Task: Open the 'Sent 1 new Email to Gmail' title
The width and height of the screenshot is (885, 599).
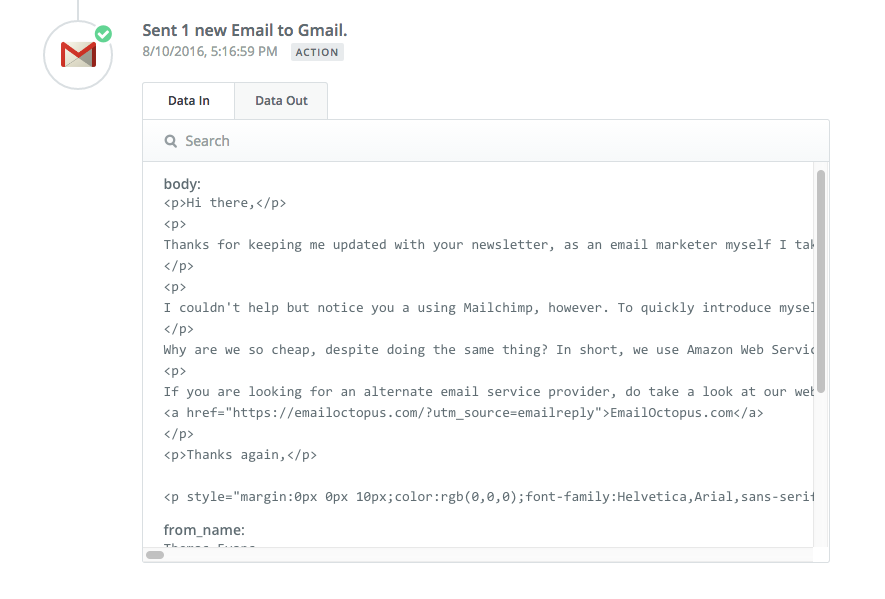Action: click(x=245, y=30)
